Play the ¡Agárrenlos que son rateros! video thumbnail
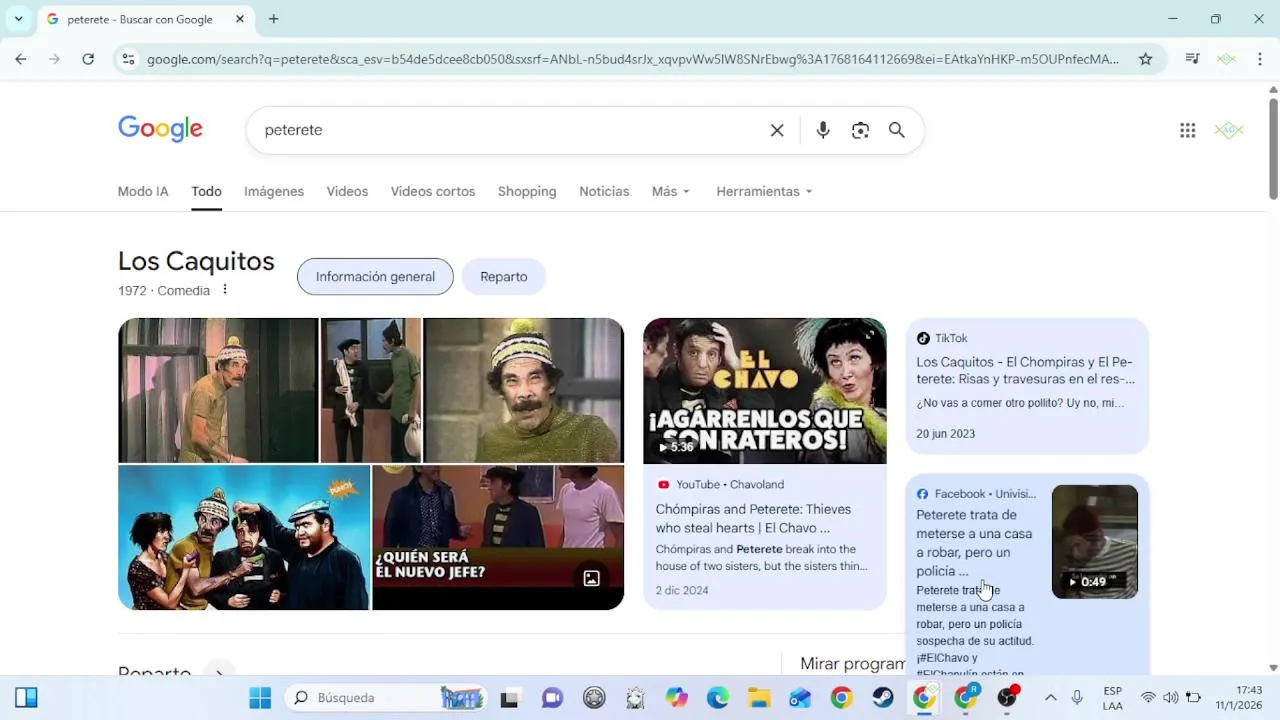 (x=765, y=391)
